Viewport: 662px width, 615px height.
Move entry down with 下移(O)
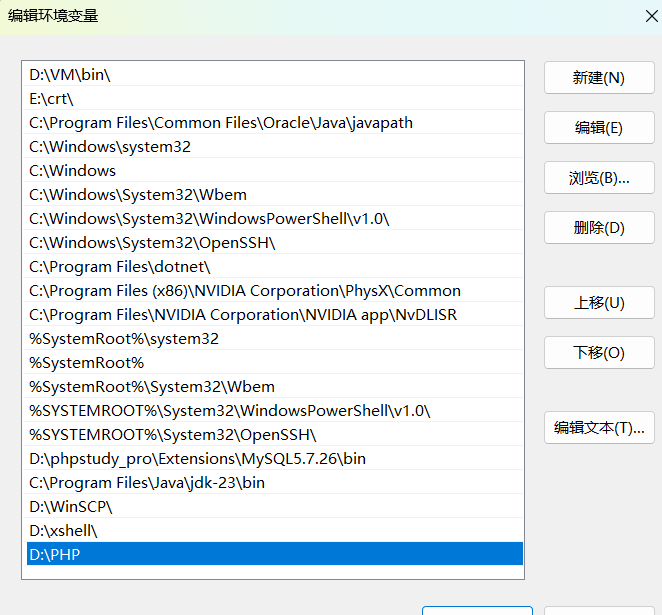click(598, 353)
